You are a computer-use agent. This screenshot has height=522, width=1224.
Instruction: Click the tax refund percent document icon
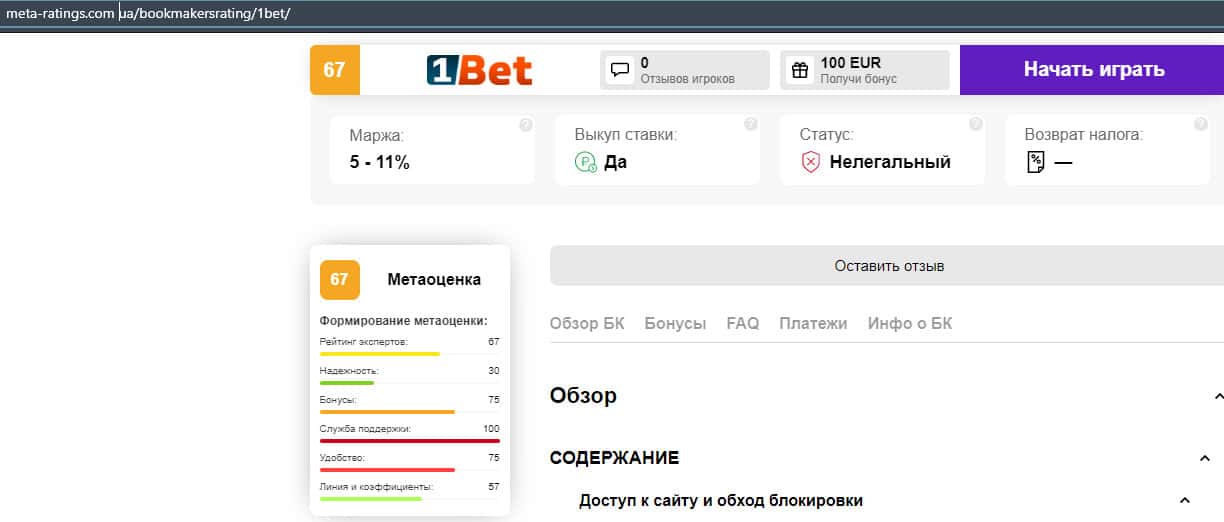click(1036, 162)
